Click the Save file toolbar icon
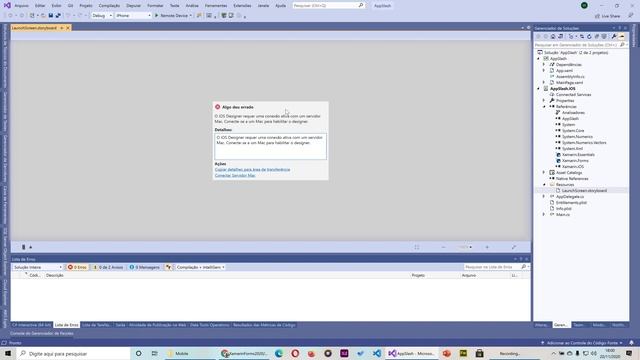Screen dimensions: 640x360 [x=51, y=16]
